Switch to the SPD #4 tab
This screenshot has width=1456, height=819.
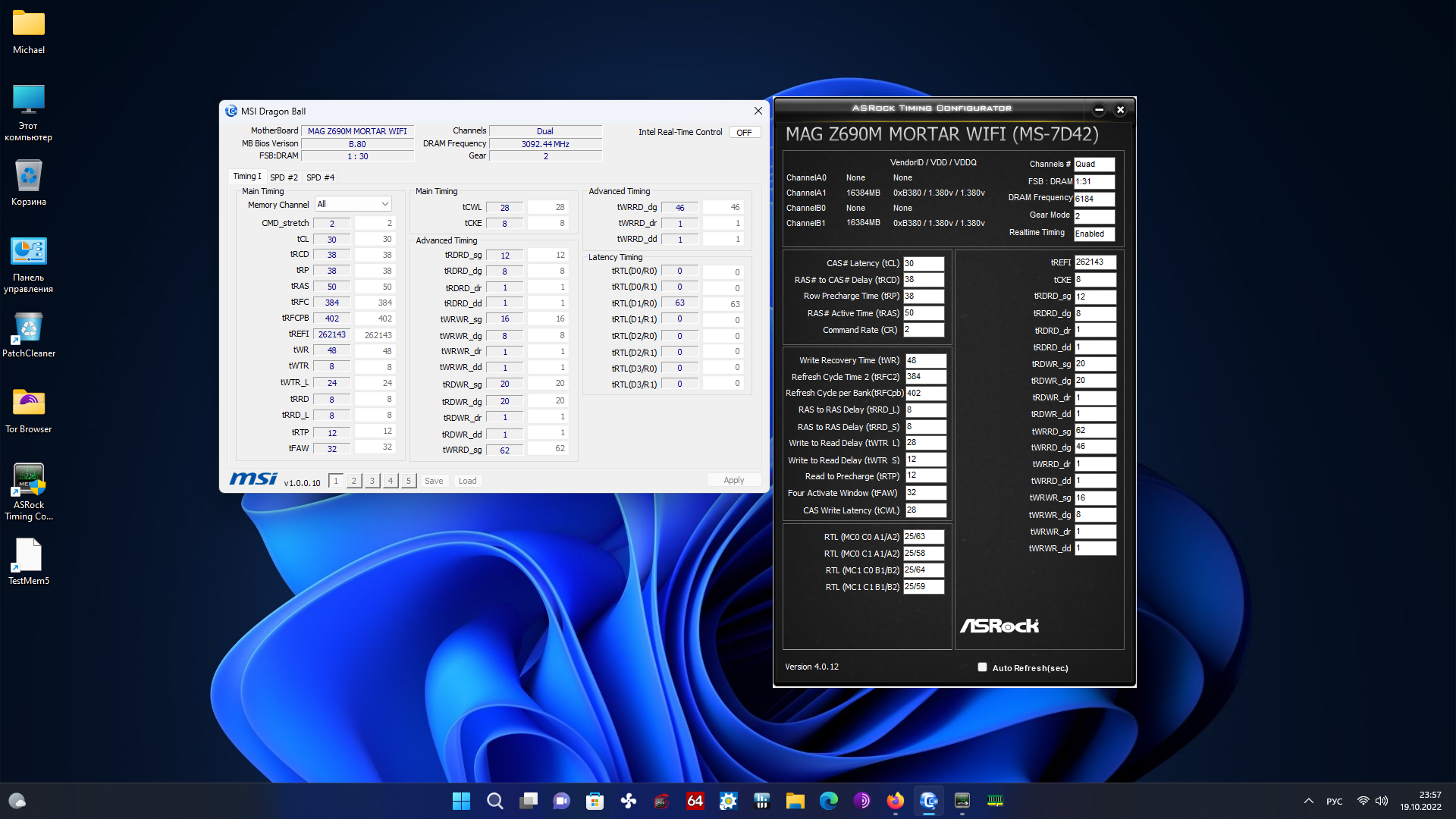pos(320,177)
